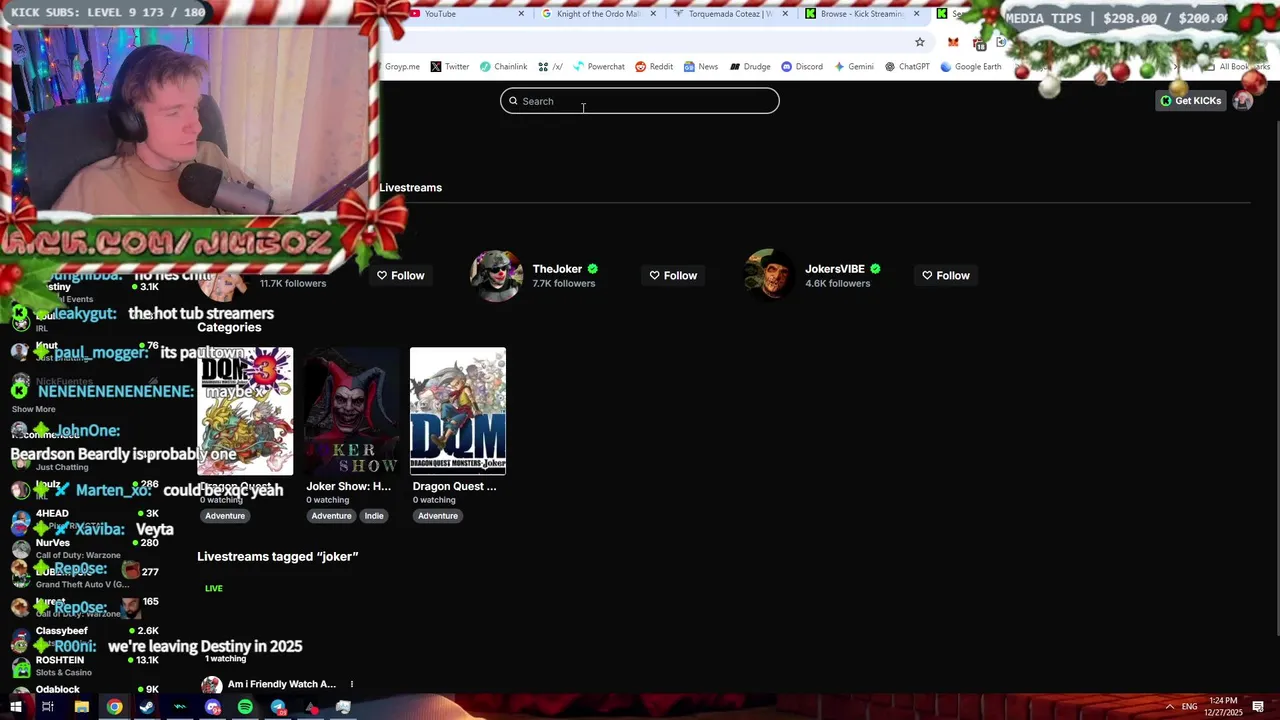
Task: Open TheJoker channel name link
Action: pyautogui.click(x=557, y=269)
